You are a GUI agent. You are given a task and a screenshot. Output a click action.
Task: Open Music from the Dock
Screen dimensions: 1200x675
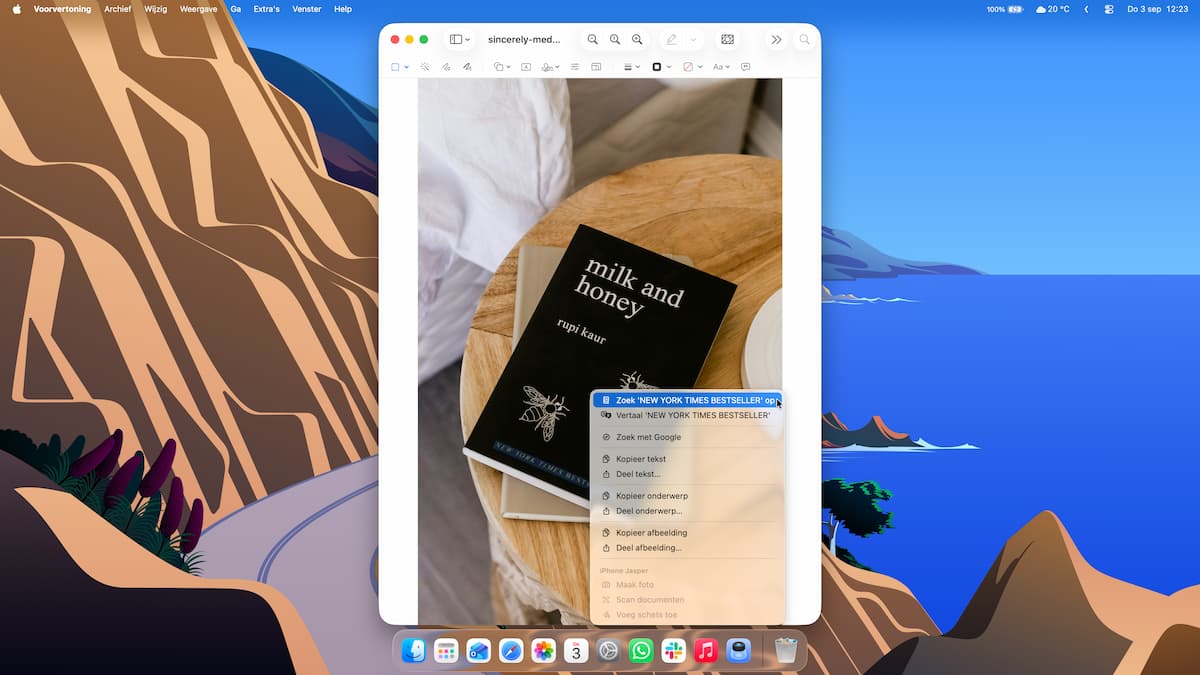click(706, 651)
